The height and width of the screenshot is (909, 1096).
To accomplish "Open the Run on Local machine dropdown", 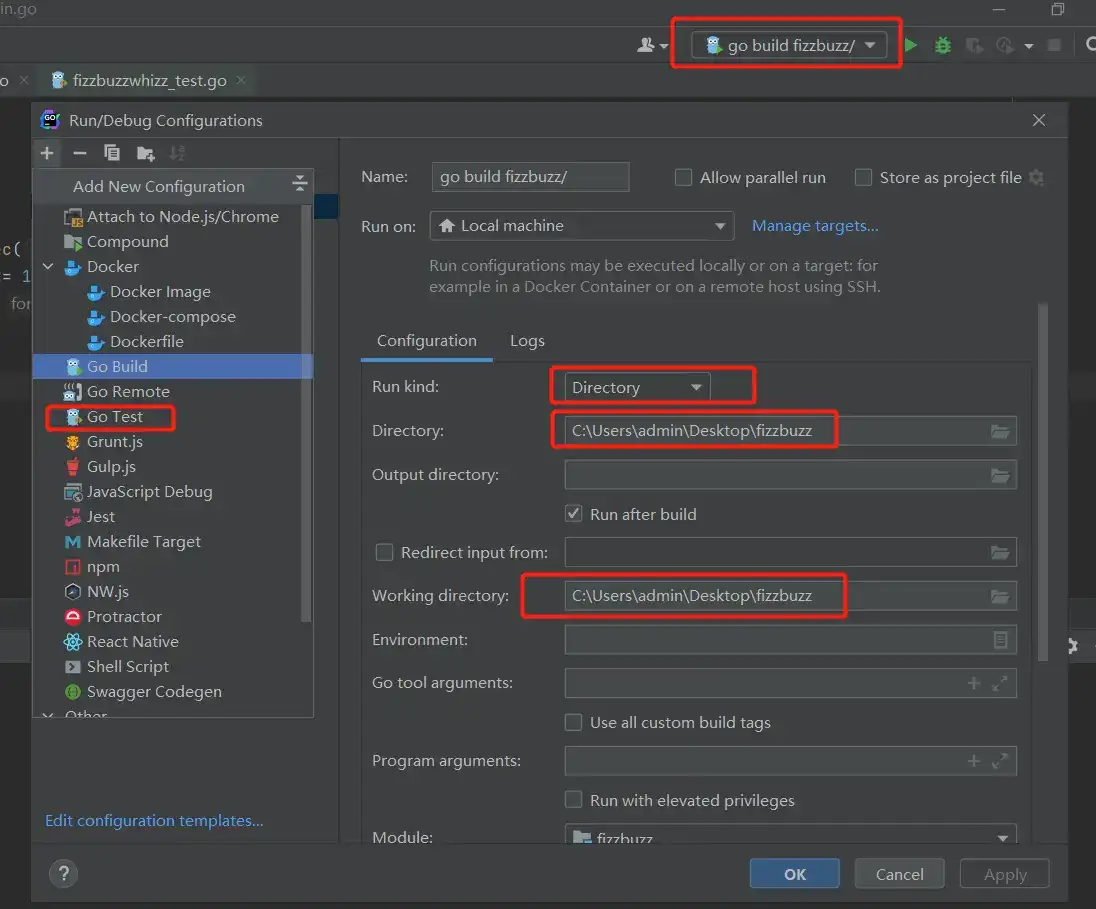I will [582, 226].
